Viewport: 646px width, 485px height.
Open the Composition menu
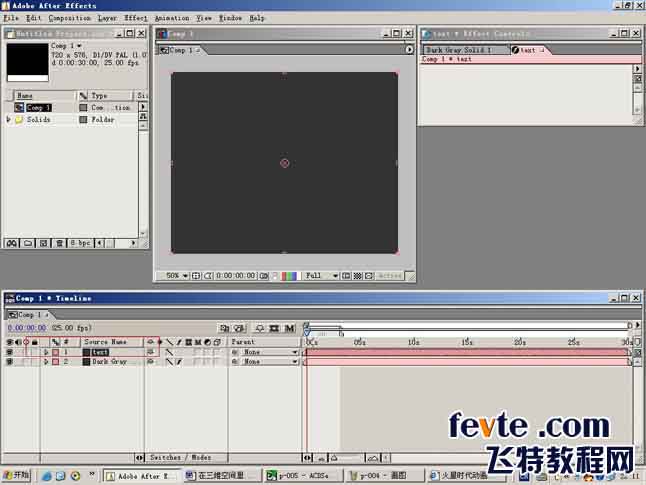(x=70, y=18)
